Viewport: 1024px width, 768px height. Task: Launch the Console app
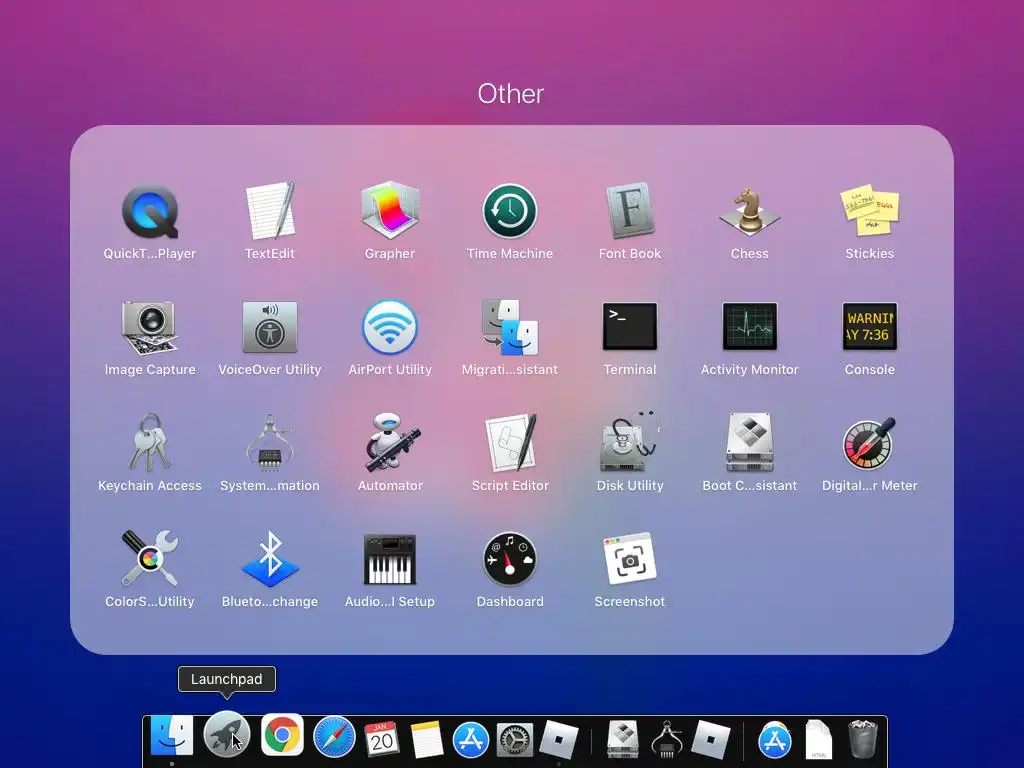870,326
